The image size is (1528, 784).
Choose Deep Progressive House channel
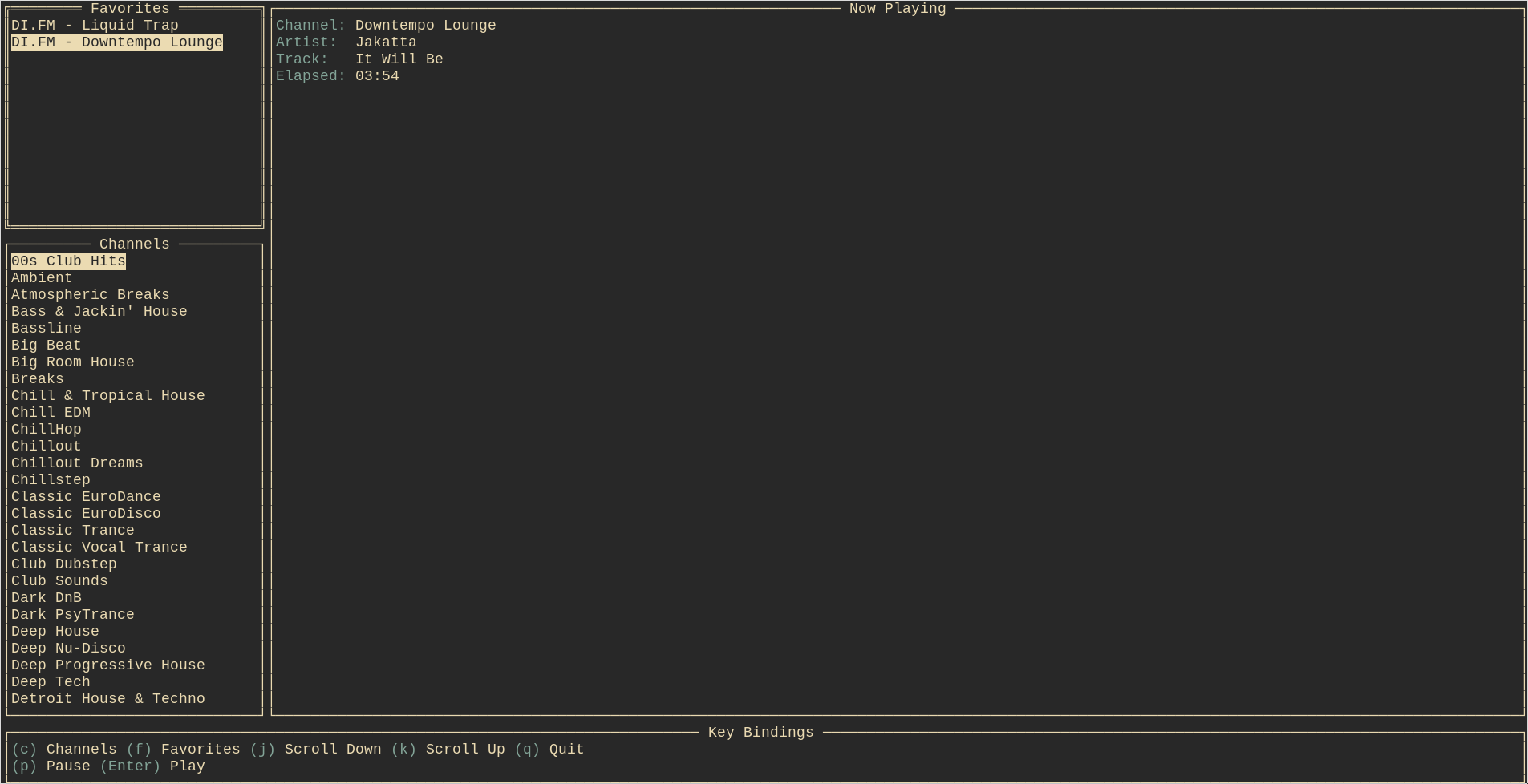click(x=108, y=665)
